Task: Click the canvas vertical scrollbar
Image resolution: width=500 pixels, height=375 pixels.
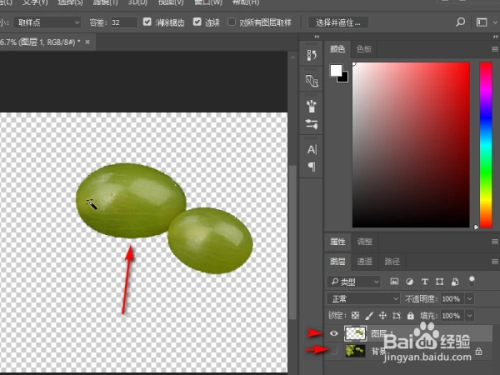Action: [293, 242]
